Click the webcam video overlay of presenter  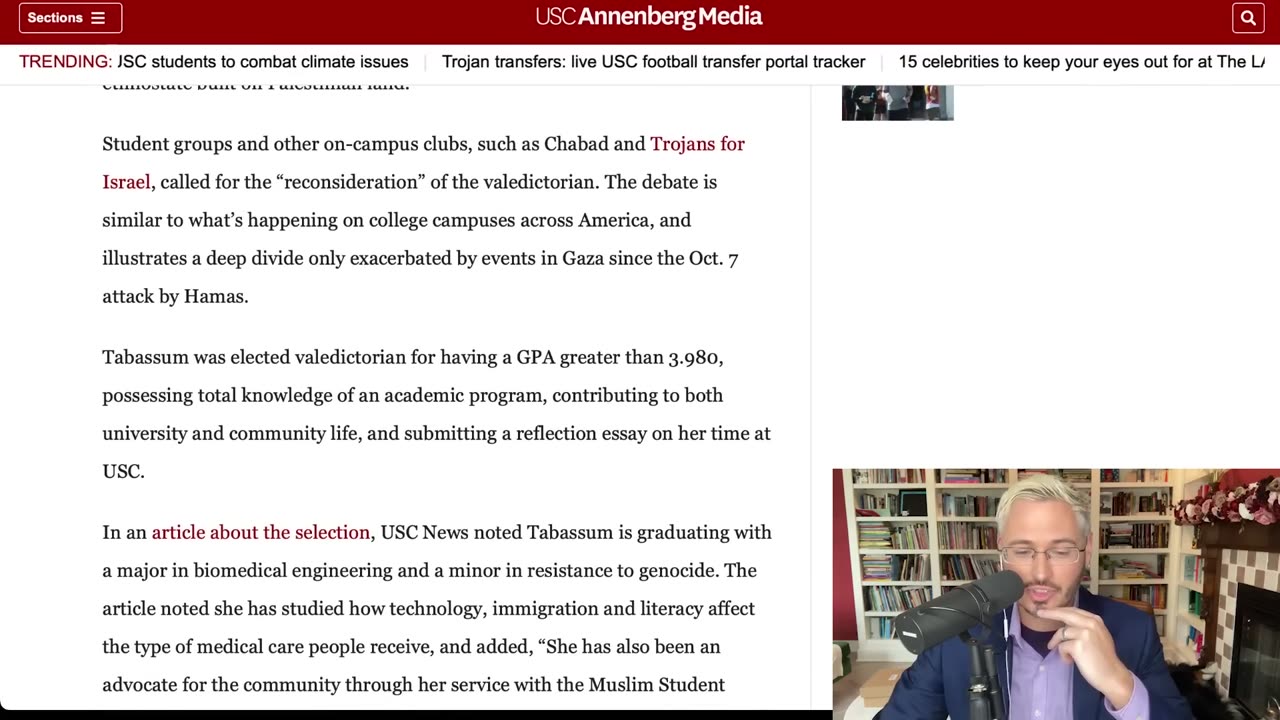coord(1056,594)
